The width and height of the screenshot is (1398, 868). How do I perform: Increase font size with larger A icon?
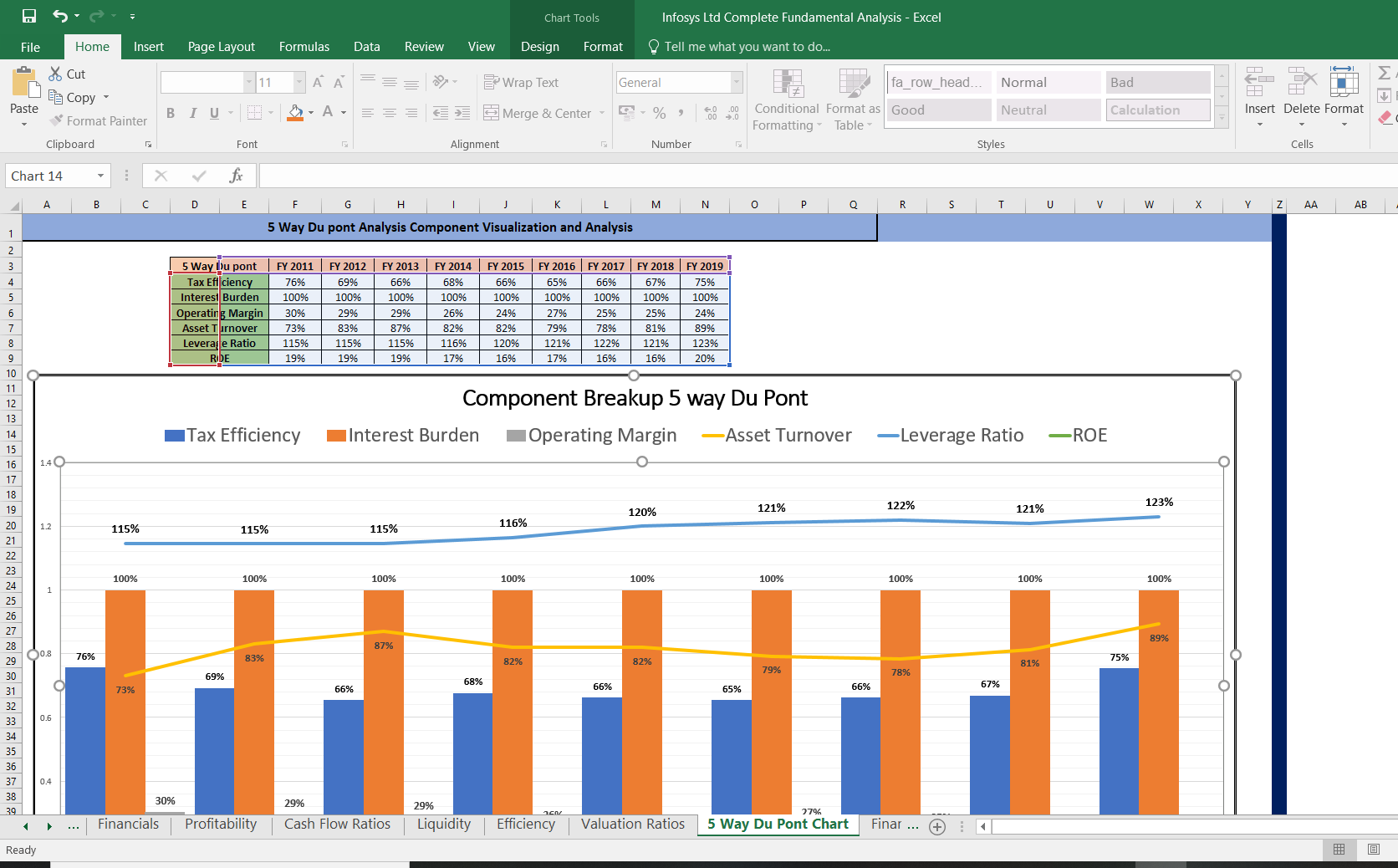[x=318, y=82]
